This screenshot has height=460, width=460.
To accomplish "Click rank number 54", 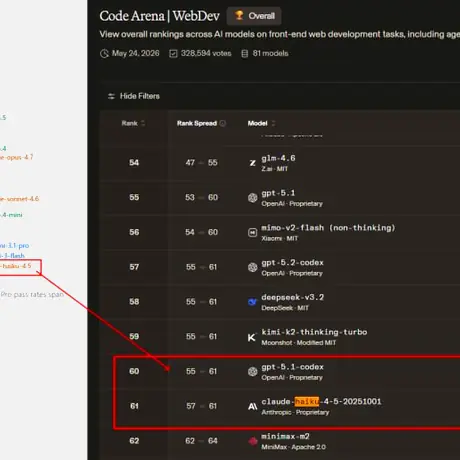I will (x=134, y=163).
